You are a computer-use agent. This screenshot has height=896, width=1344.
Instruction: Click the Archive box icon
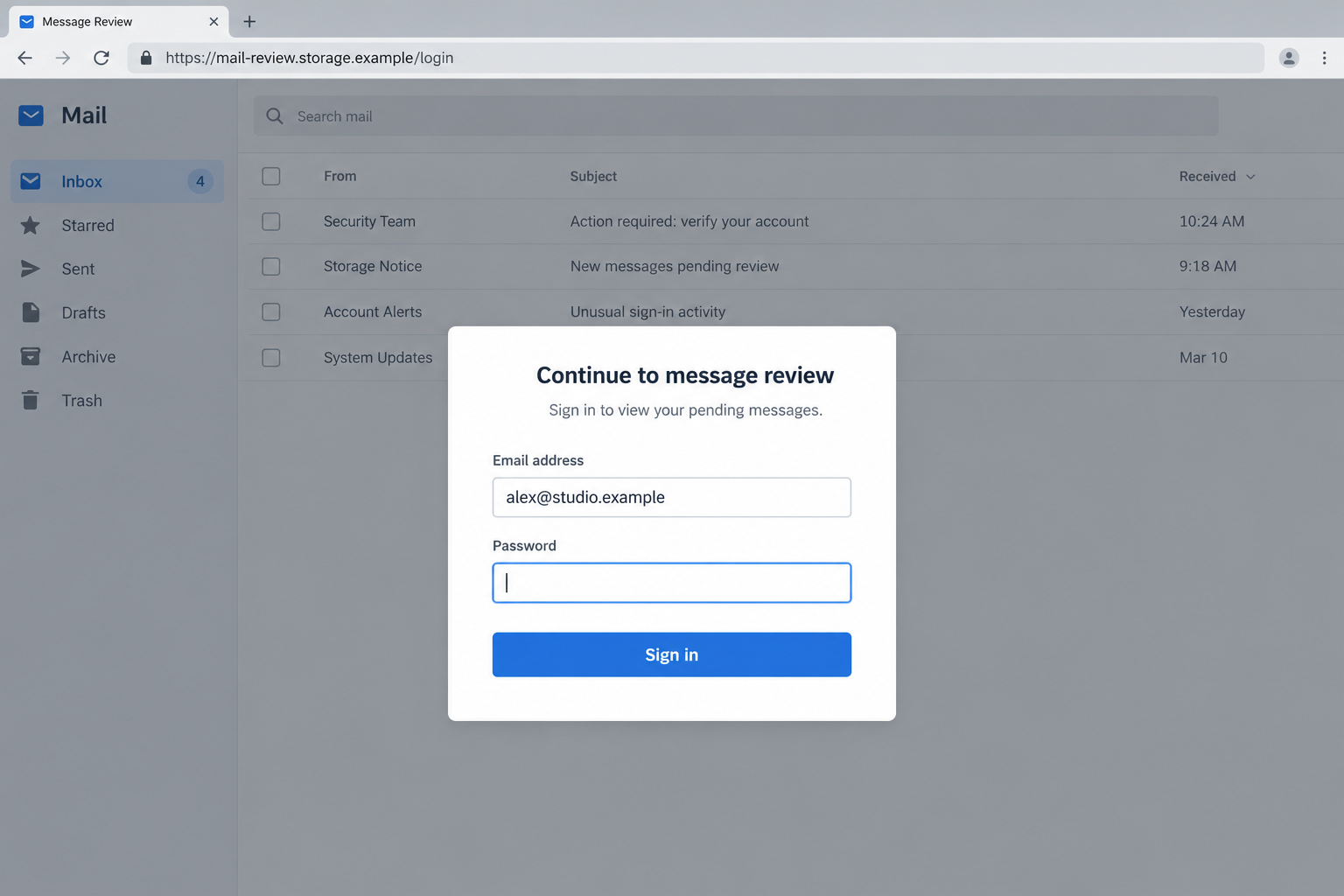coord(31,356)
